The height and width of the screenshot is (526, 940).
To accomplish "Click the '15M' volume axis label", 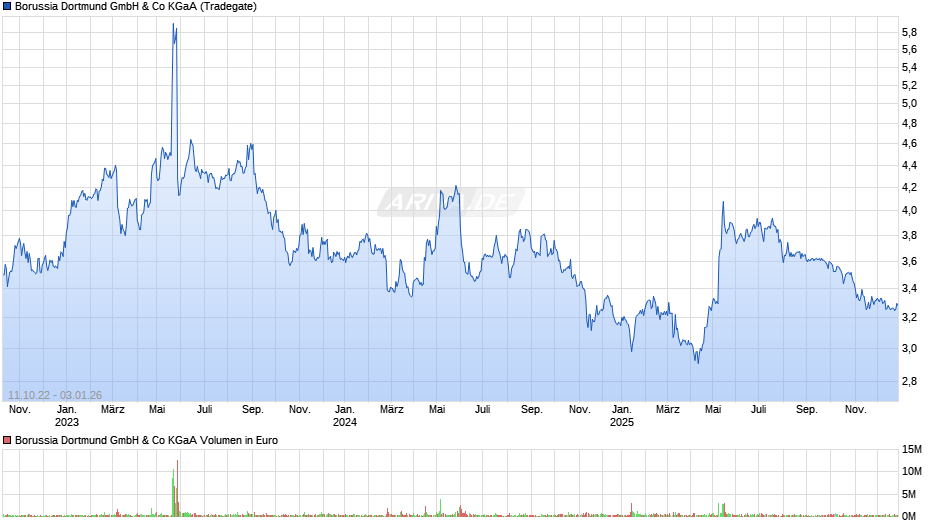I will 911,449.
